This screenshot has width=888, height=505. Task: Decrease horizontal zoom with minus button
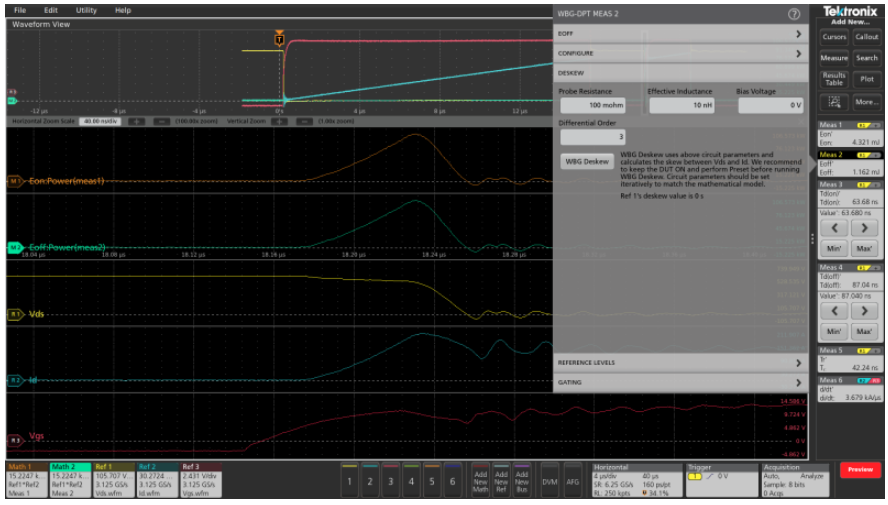[162, 121]
